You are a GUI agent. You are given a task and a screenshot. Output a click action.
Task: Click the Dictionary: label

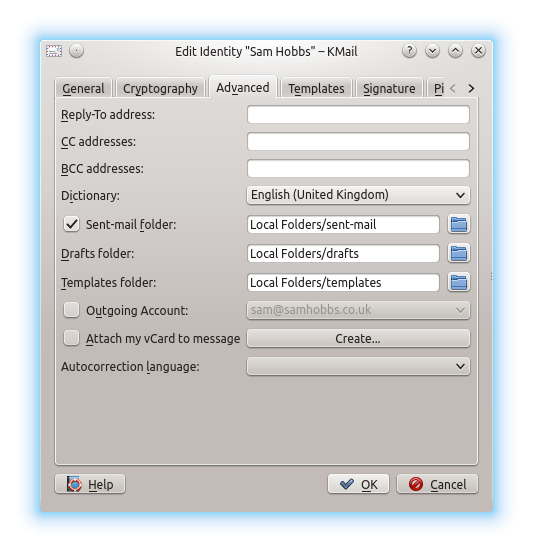(x=90, y=195)
